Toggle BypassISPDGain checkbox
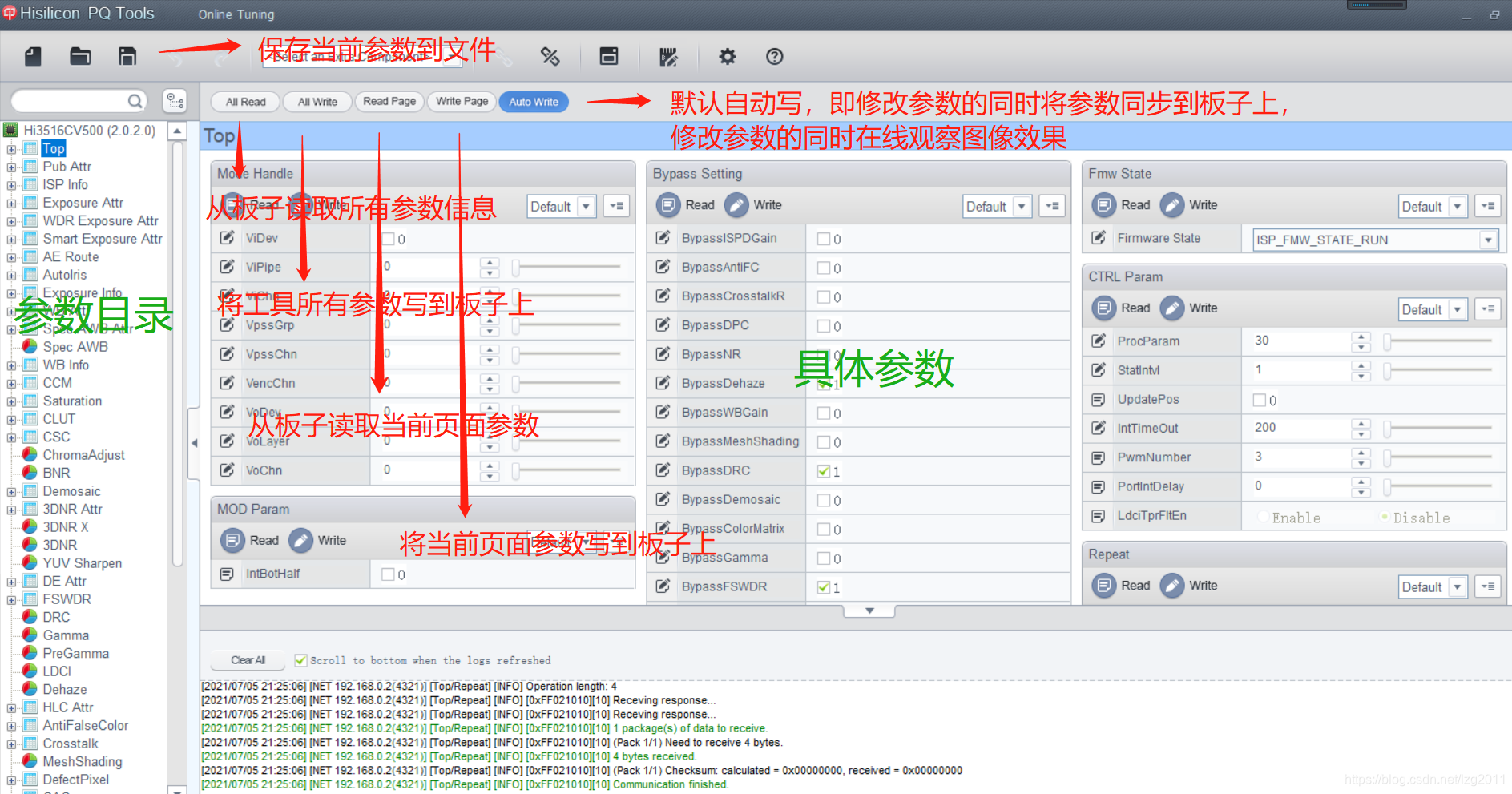The height and width of the screenshot is (794, 1512). (824, 239)
